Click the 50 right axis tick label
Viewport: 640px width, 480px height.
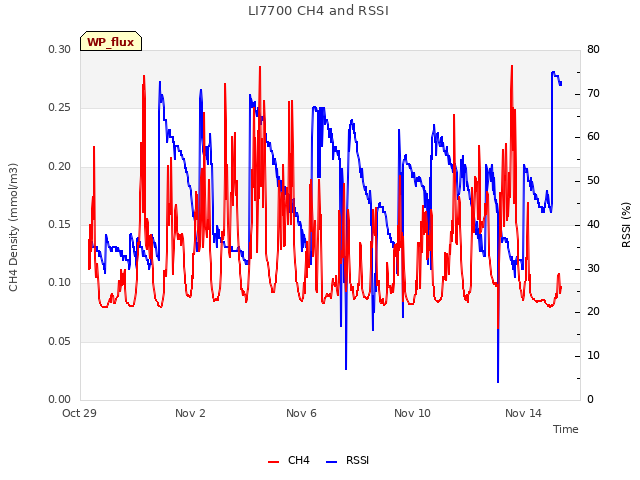click(x=593, y=180)
